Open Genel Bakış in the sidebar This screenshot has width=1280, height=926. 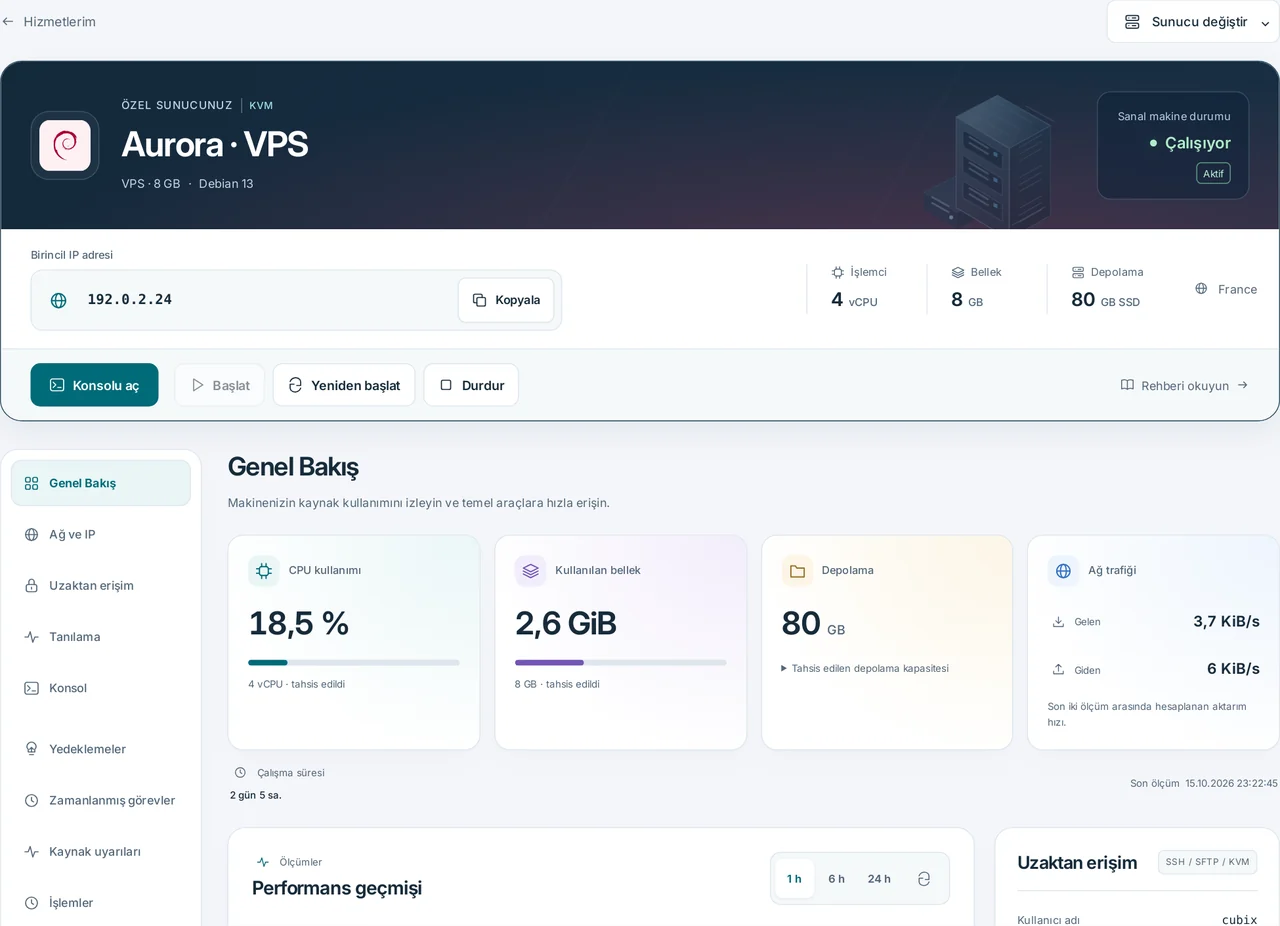tap(101, 483)
